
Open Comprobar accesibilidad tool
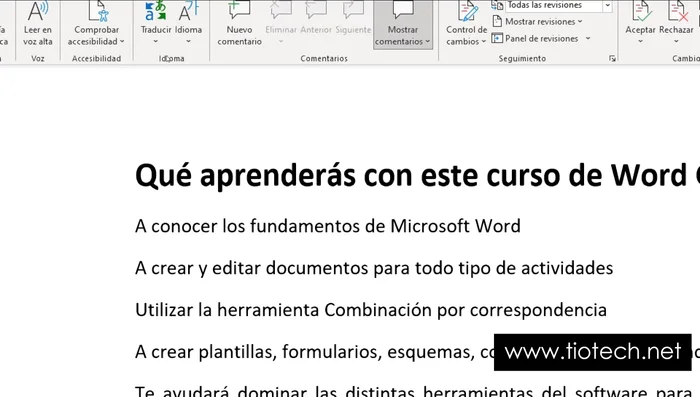96,25
